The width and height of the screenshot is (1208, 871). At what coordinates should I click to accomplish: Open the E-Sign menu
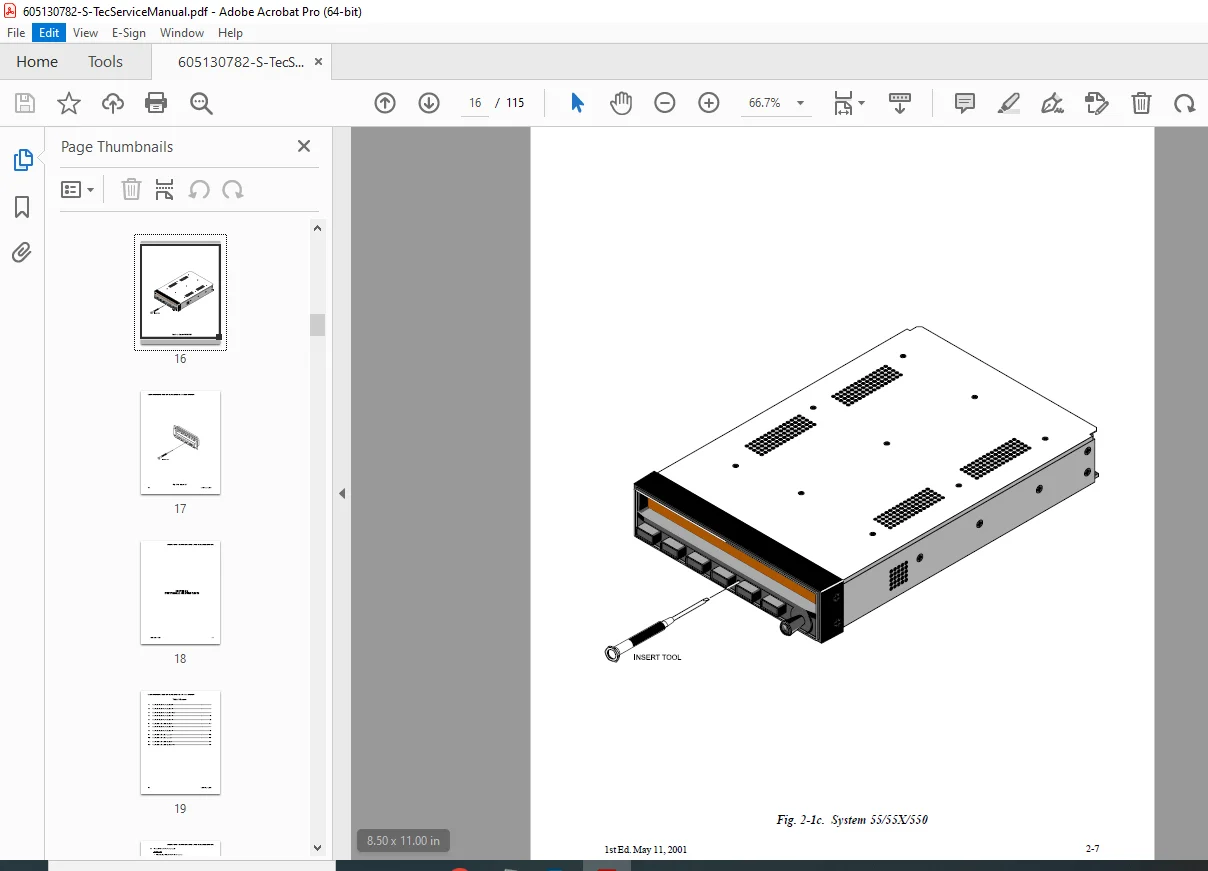coord(129,33)
